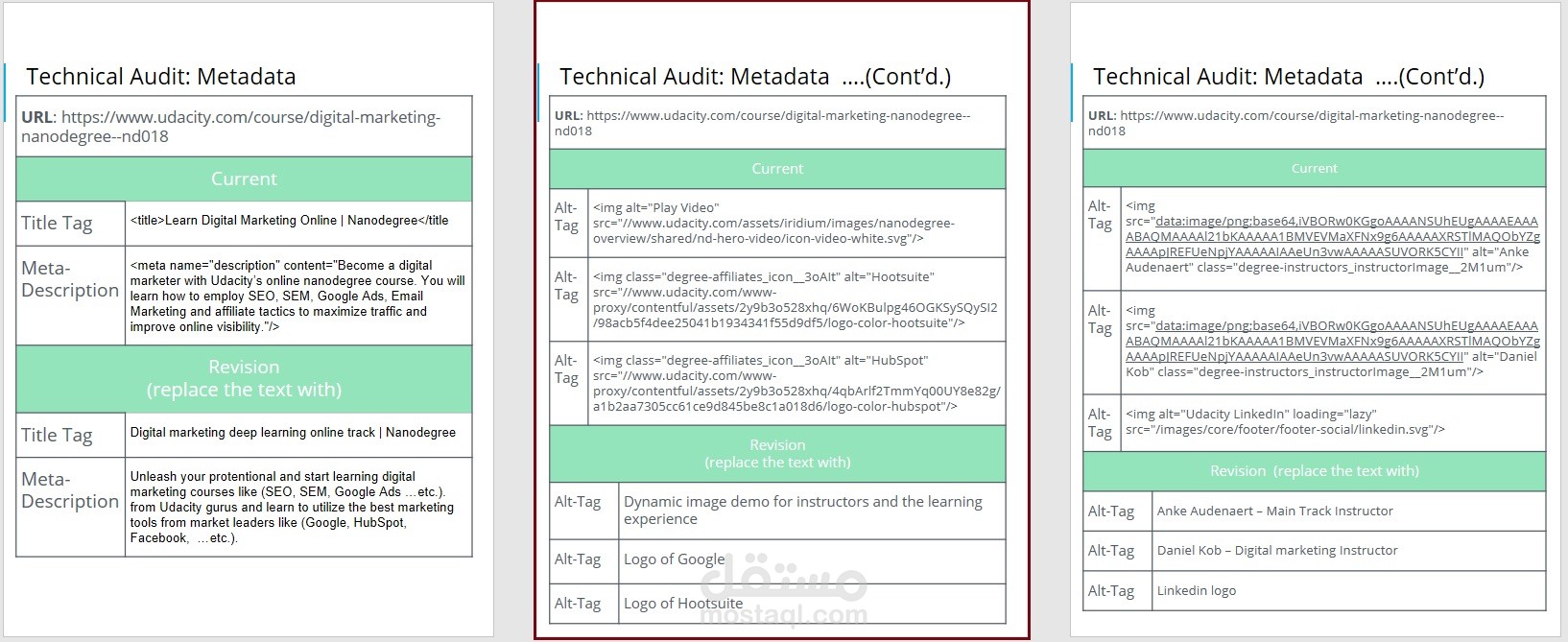Select img code containing alt="HubSpot"
Viewport: 1568px width, 642px height.
[796, 383]
